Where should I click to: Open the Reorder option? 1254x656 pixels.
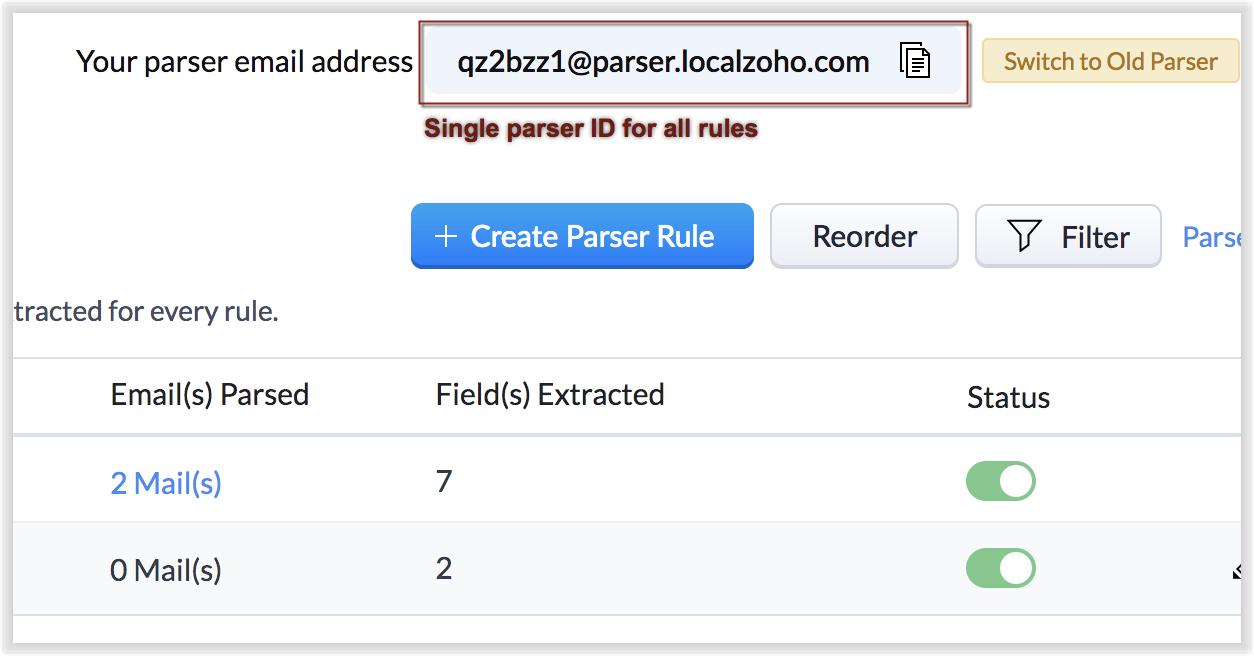[864, 237]
